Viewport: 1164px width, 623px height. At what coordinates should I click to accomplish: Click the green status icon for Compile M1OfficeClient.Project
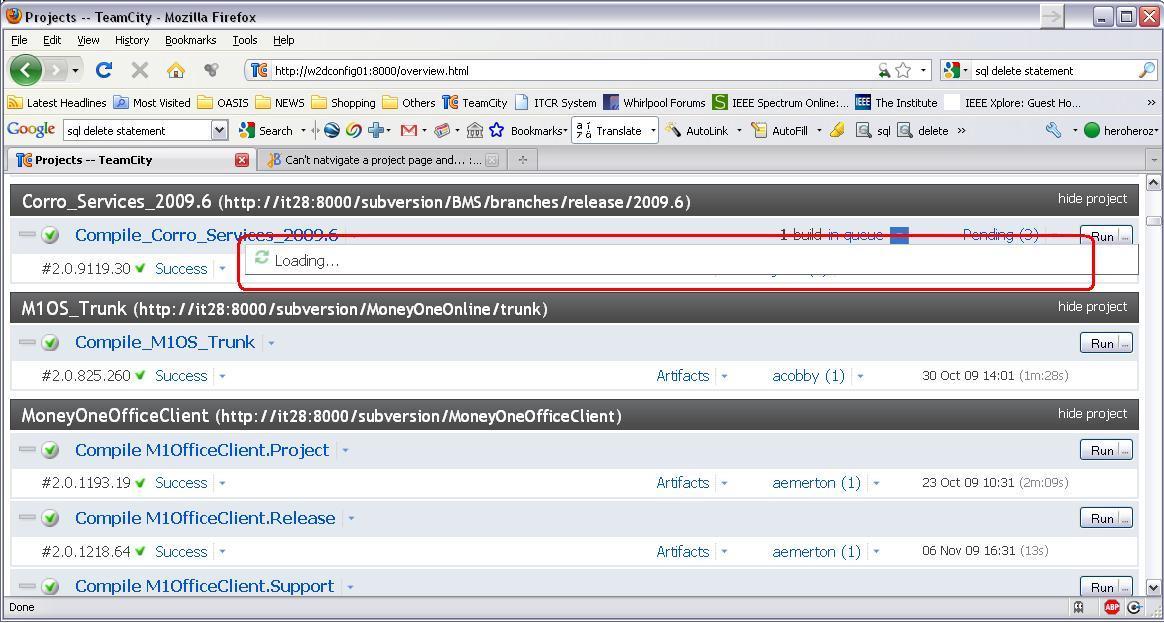(x=50, y=451)
